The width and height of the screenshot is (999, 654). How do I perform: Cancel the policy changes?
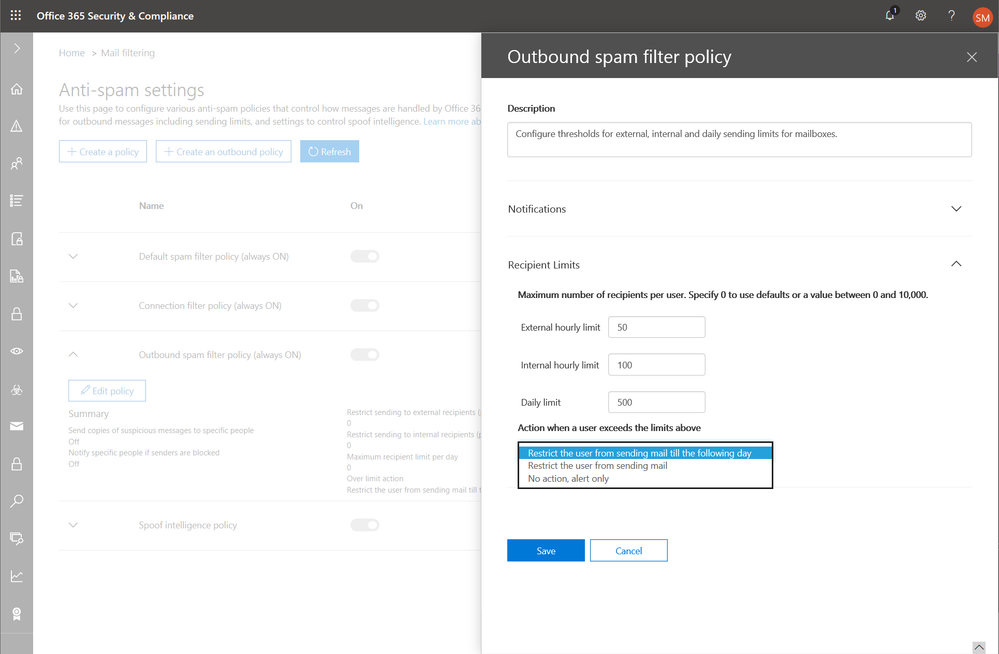(x=629, y=551)
